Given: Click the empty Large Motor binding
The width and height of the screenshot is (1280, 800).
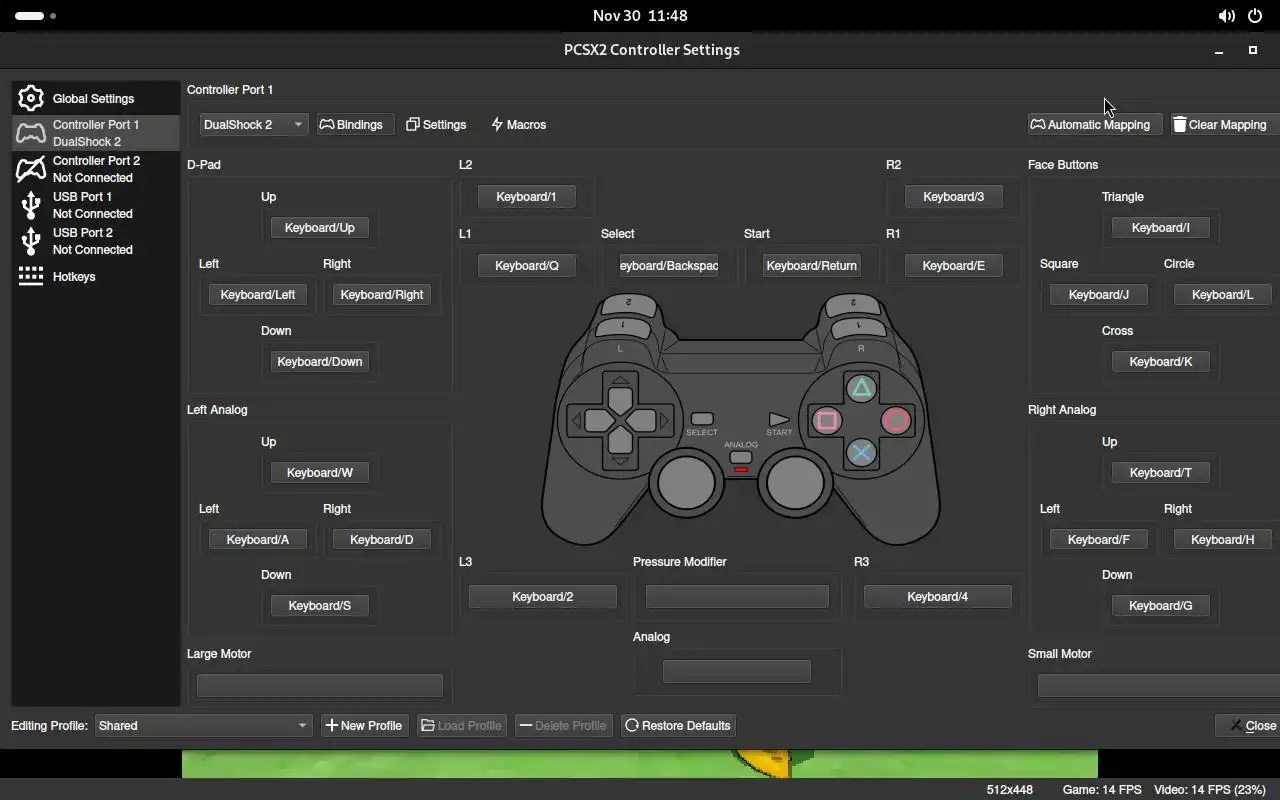Looking at the screenshot, I should (320, 686).
